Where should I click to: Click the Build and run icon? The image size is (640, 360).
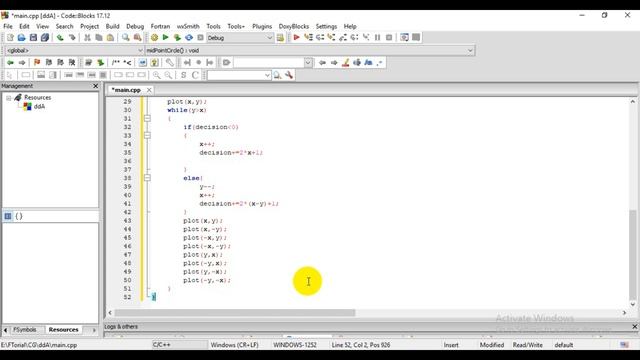click(177, 38)
